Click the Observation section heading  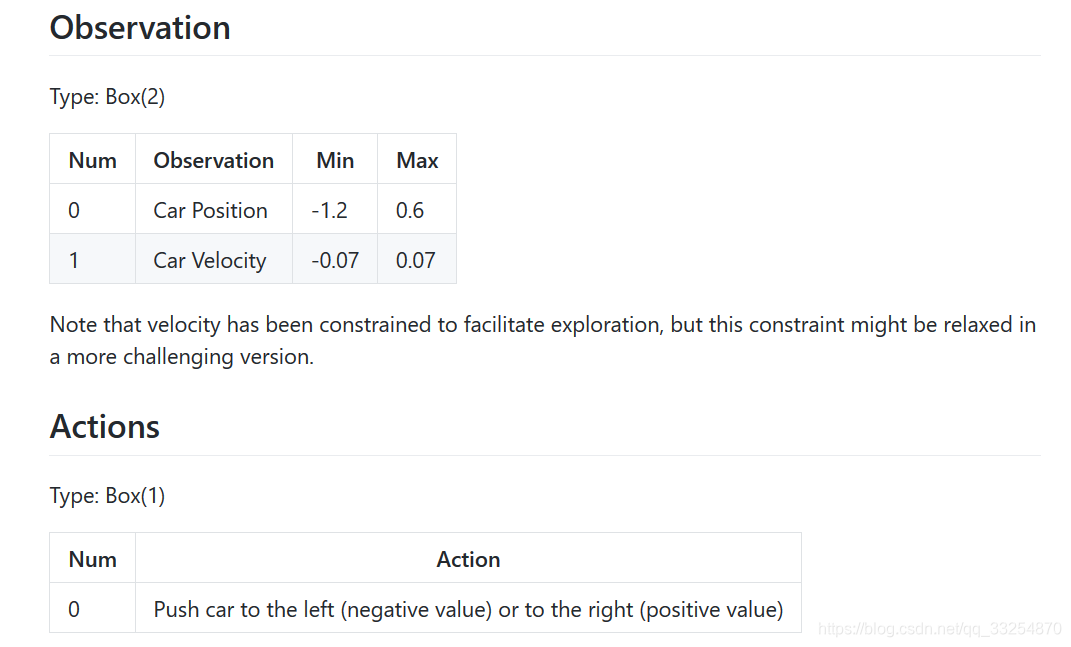(x=140, y=28)
